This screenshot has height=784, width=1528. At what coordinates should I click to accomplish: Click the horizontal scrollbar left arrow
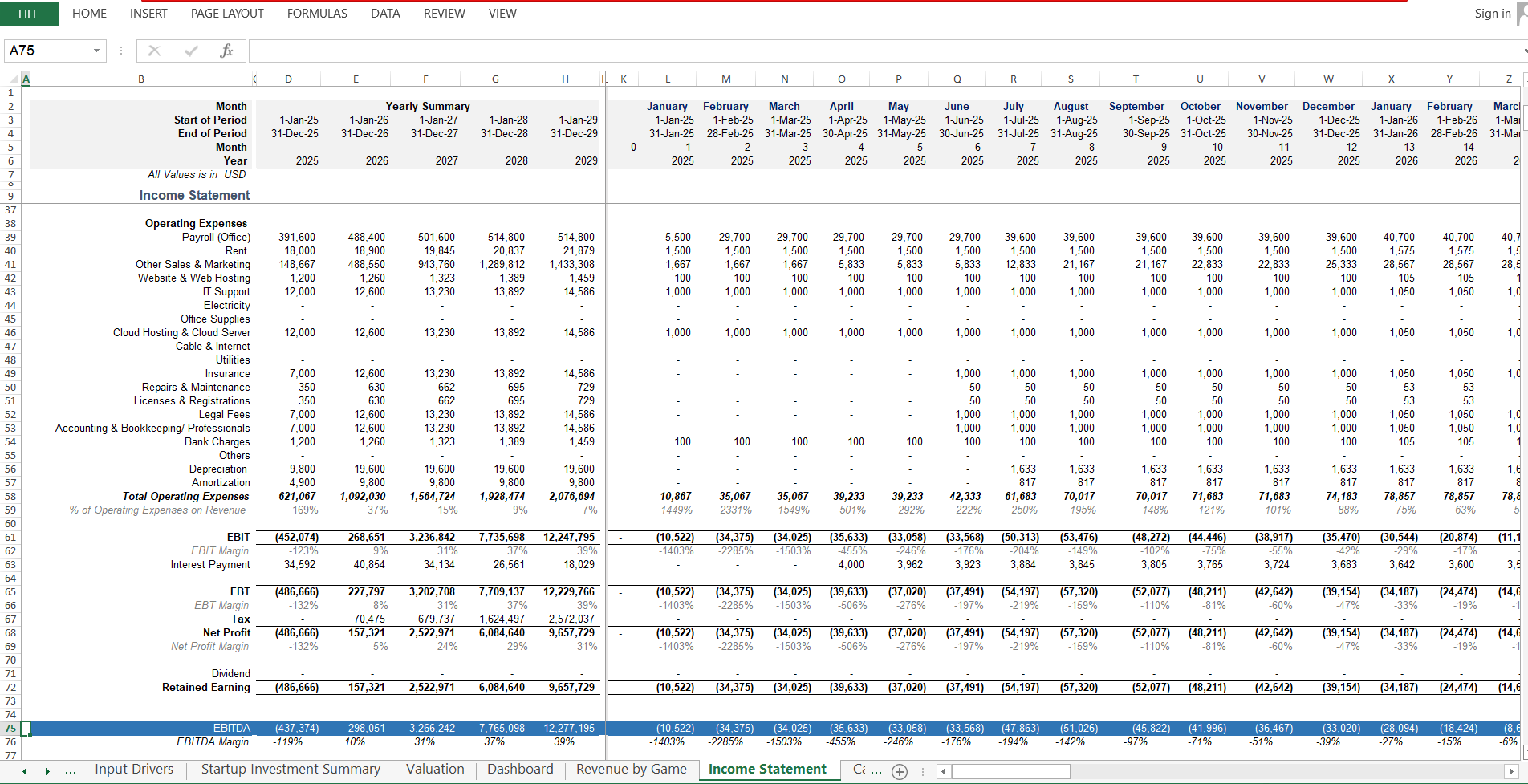pos(944,771)
